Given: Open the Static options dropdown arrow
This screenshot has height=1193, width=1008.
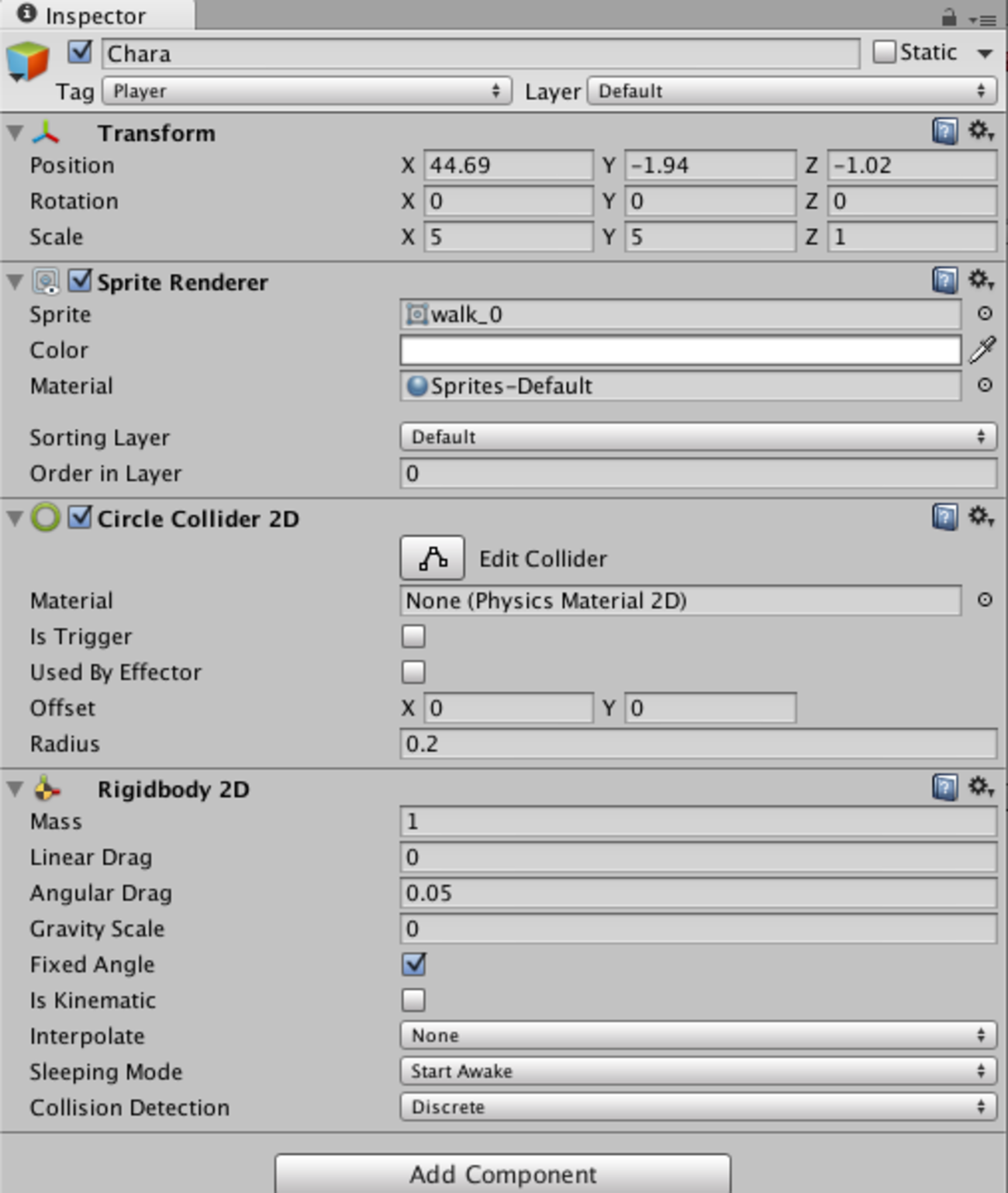Looking at the screenshot, I should (x=985, y=54).
